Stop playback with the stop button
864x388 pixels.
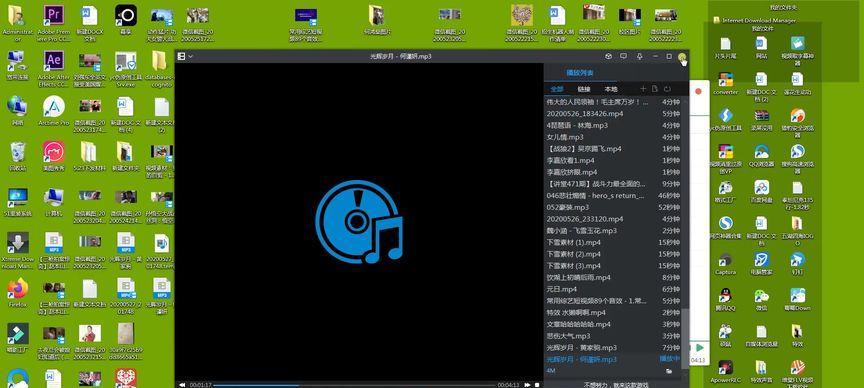[537, 385]
